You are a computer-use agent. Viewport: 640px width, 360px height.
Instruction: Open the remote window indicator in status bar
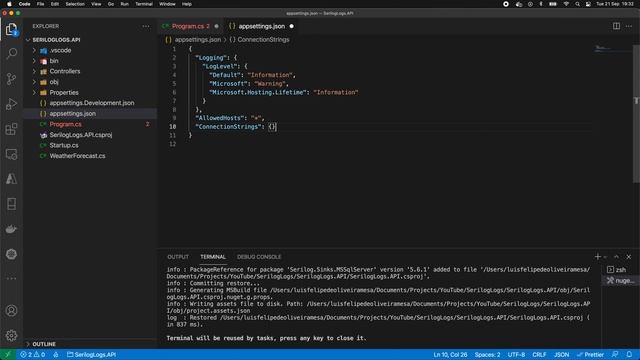[7, 354]
